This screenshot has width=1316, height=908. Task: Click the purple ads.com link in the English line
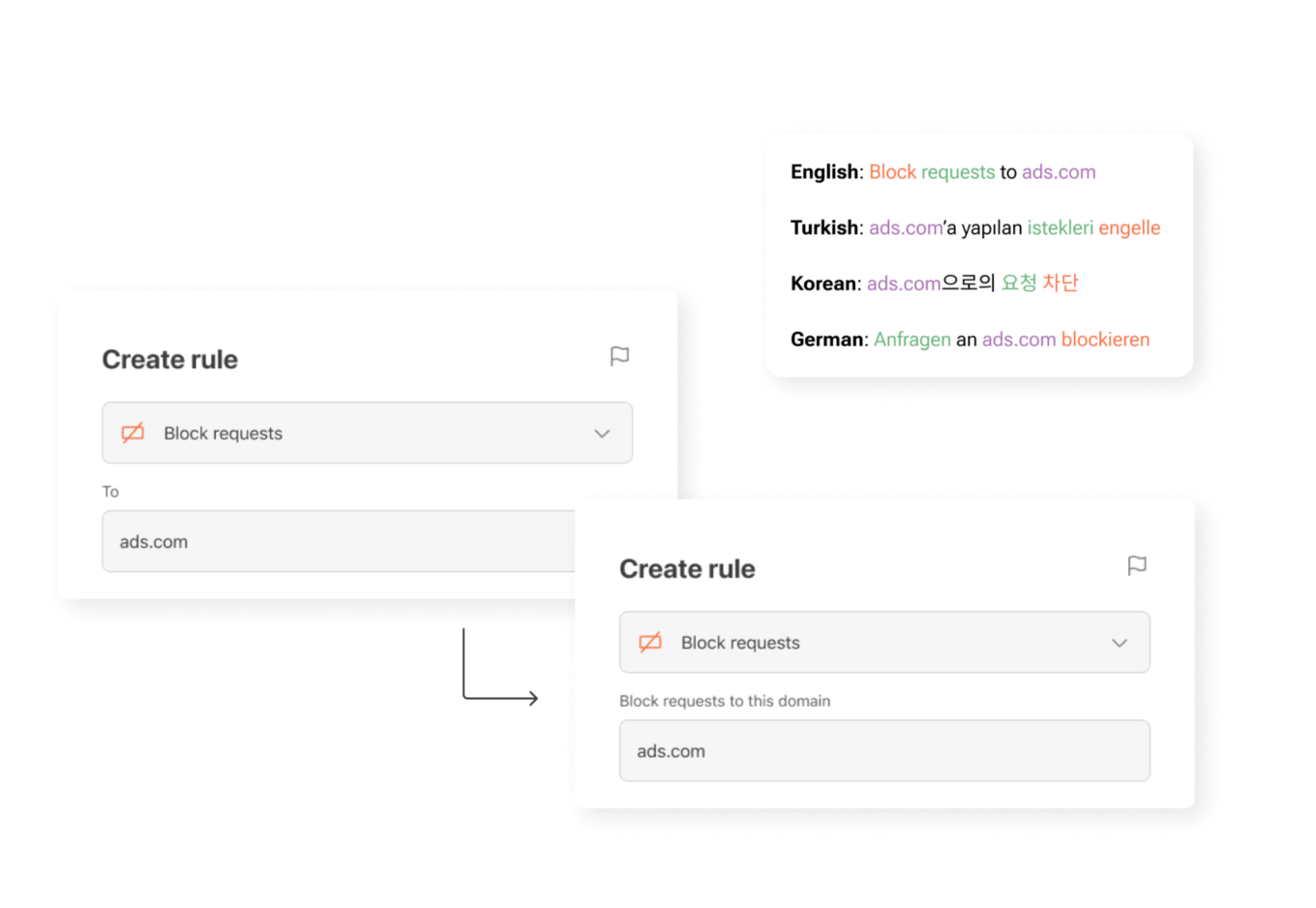(1059, 171)
